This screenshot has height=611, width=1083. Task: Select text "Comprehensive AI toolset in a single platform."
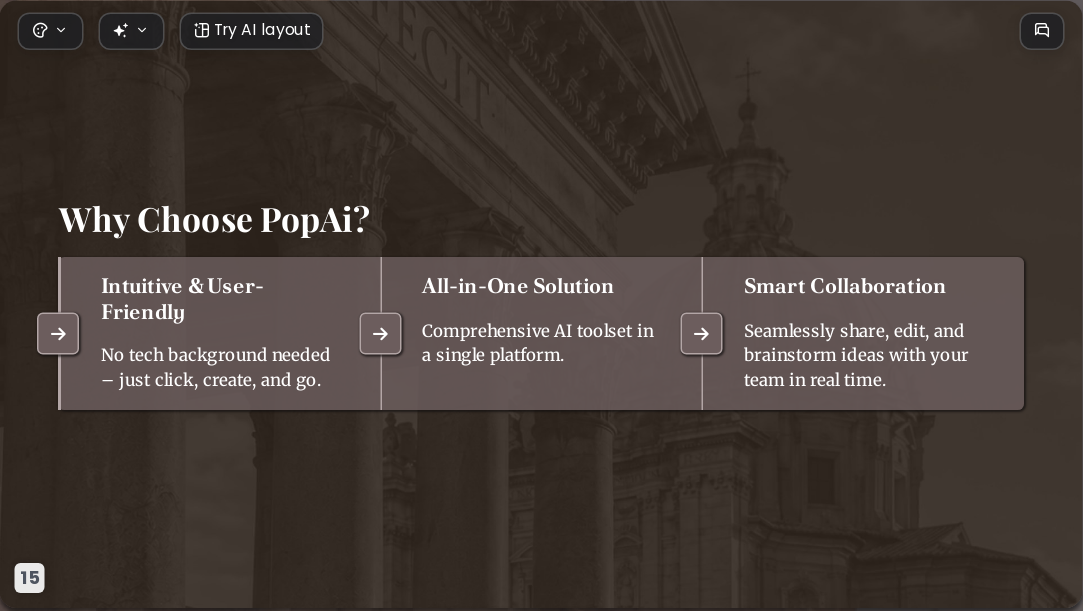[x=537, y=343]
